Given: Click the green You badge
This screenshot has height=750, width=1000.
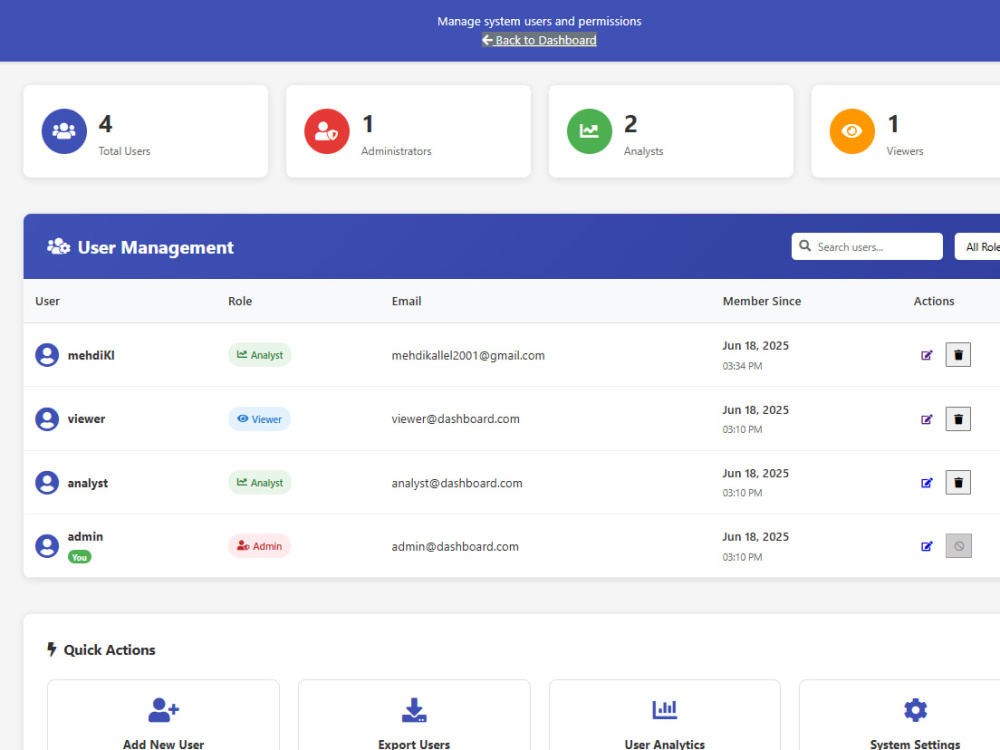Looking at the screenshot, I should click(x=80, y=557).
